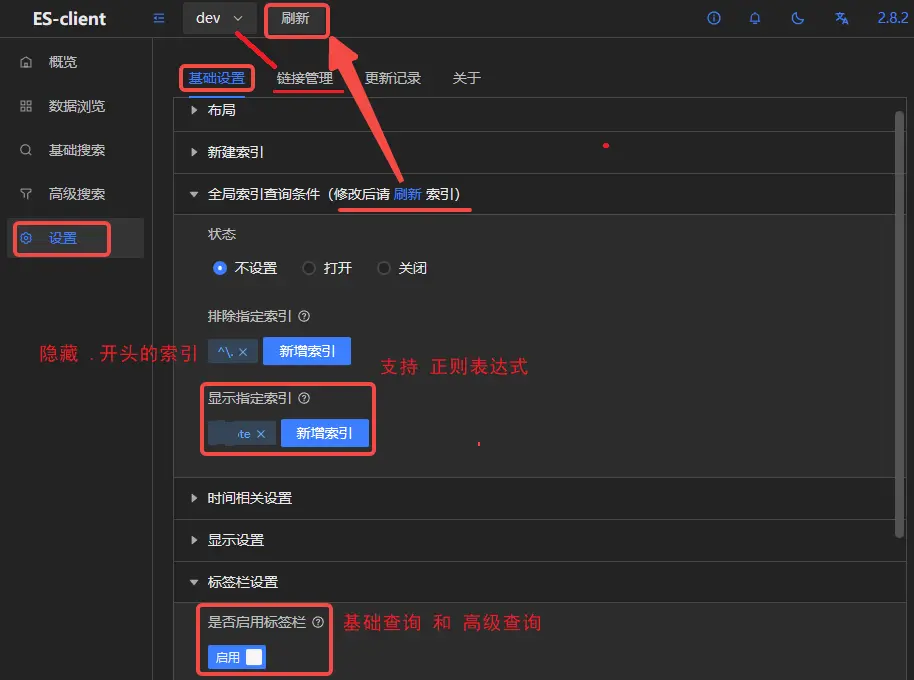
Task: Open the info icon in top bar
Action: click(x=713, y=18)
